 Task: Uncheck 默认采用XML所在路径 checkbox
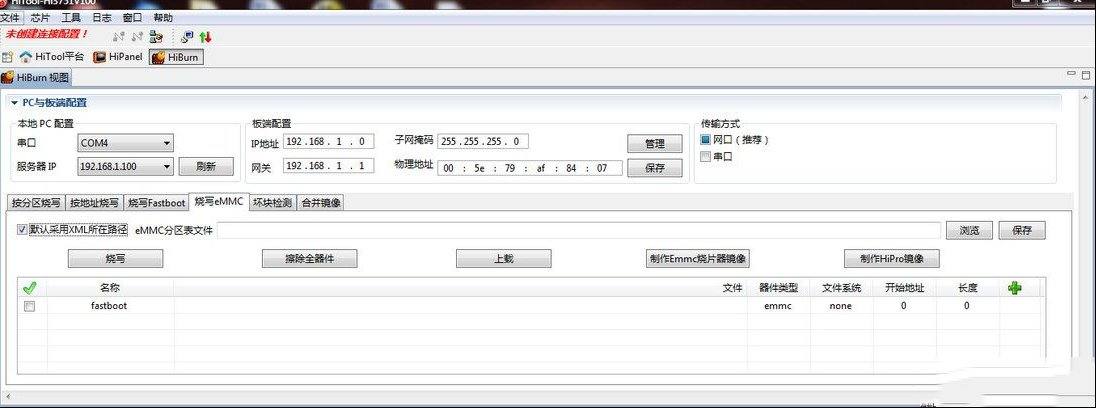coord(22,229)
